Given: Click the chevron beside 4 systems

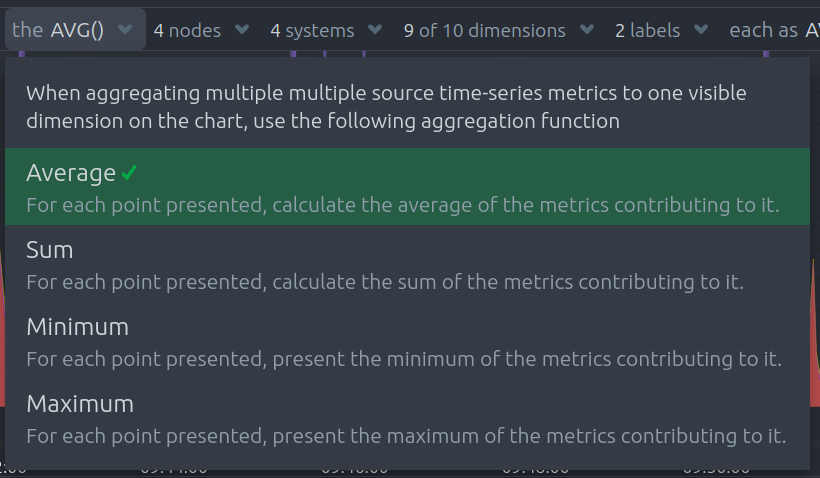Looking at the screenshot, I should (x=375, y=30).
